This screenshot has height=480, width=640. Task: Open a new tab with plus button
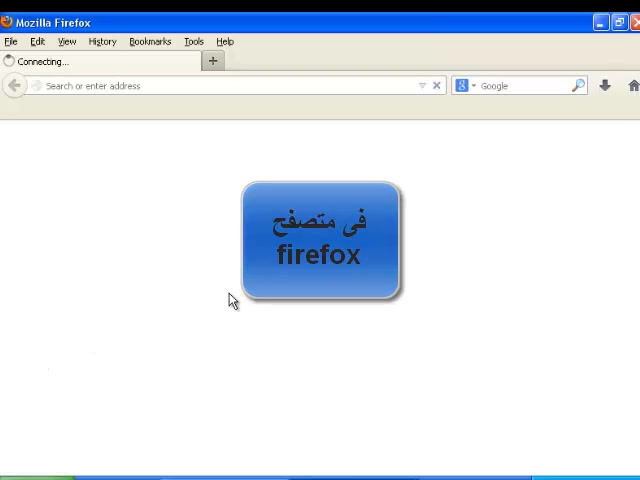pos(213,61)
